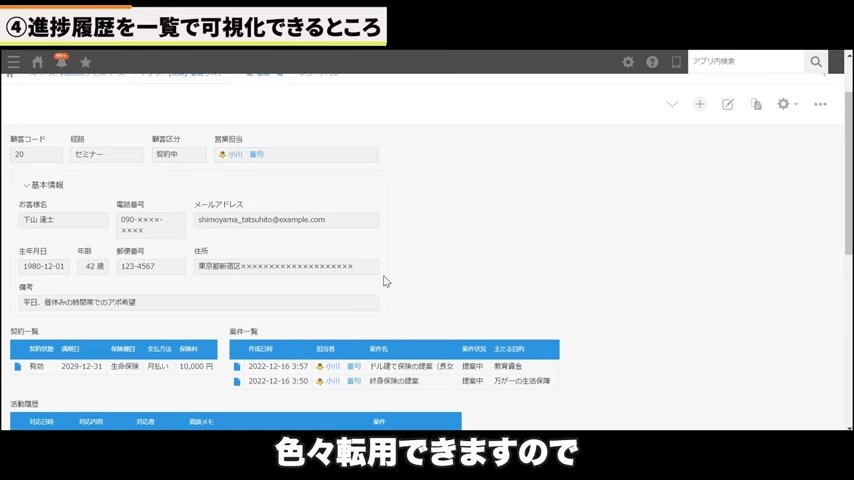Viewport: 854px width, 480px height.
Task: Collapse the 基本情報 group
Action: [43, 185]
